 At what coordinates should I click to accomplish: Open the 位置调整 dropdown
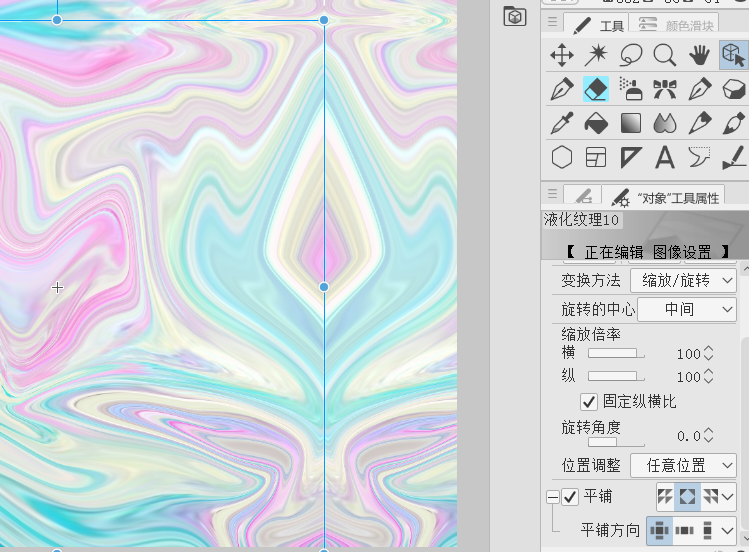[683, 465]
